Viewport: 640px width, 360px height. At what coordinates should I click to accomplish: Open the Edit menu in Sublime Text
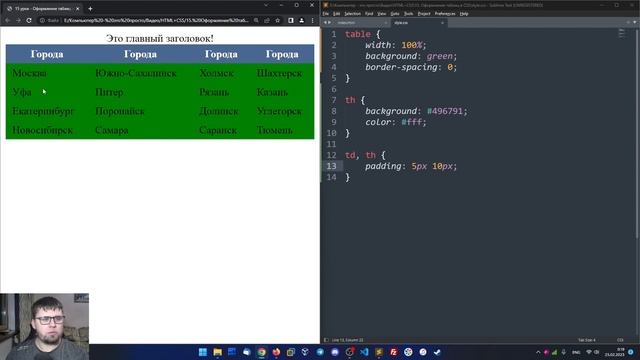(336, 13)
